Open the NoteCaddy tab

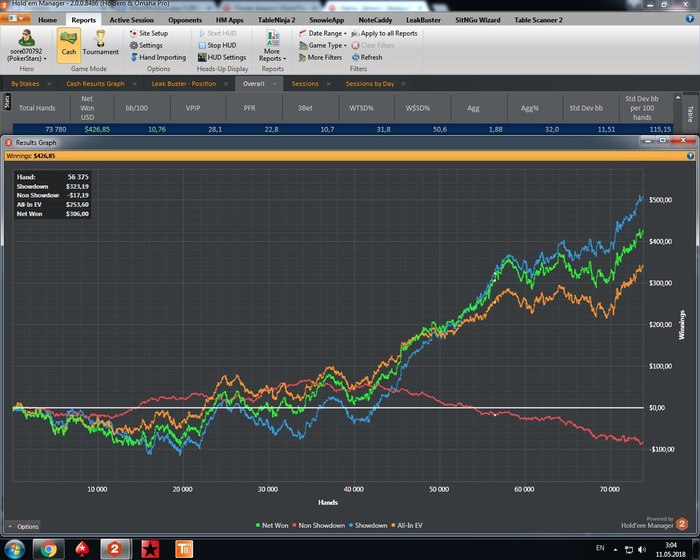tap(375, 20)
